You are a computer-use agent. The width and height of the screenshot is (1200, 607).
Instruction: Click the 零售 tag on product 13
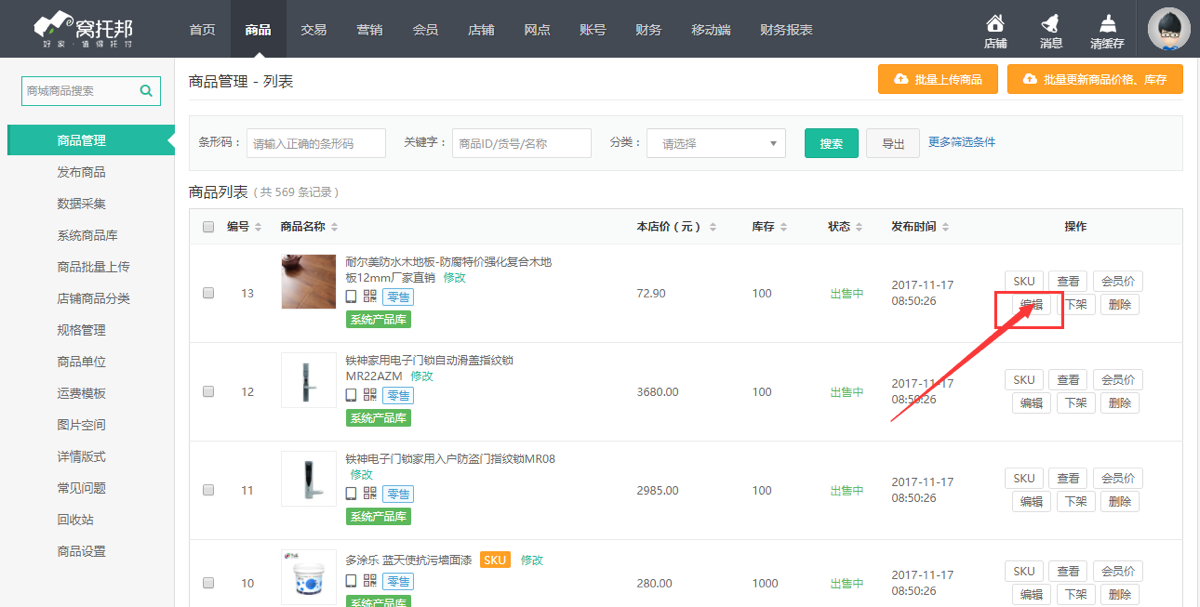(398, 297)
